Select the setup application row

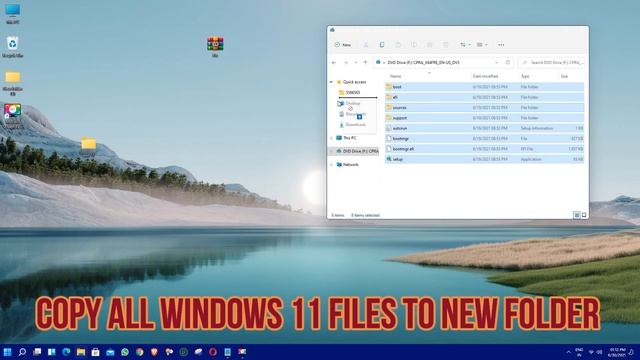(484, 159)
